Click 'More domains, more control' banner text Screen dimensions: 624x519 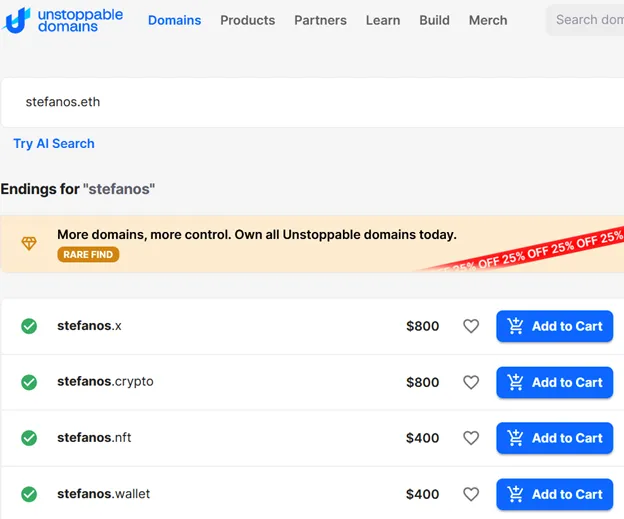[257, 234]
